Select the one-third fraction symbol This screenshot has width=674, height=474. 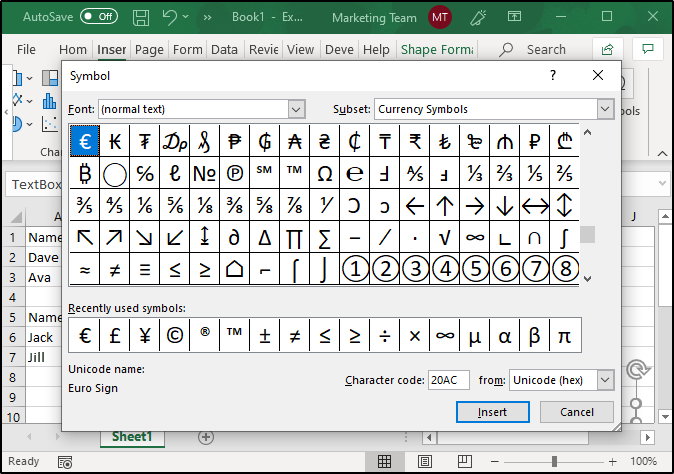(475, 173)
